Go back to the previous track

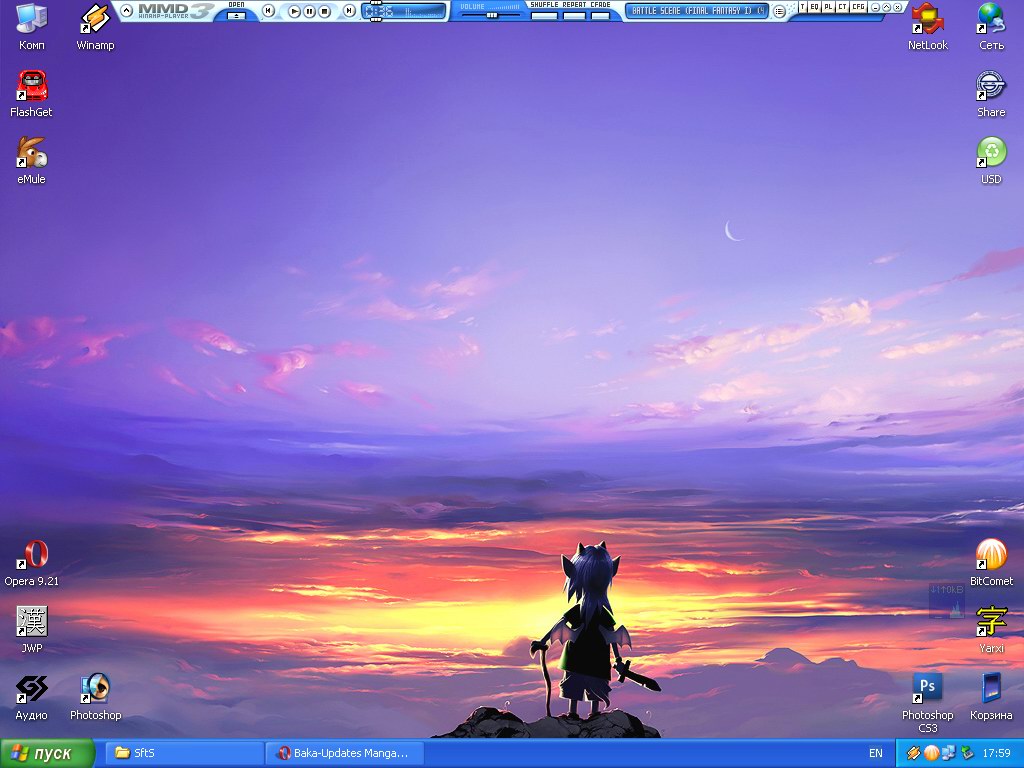coord(268,11)
